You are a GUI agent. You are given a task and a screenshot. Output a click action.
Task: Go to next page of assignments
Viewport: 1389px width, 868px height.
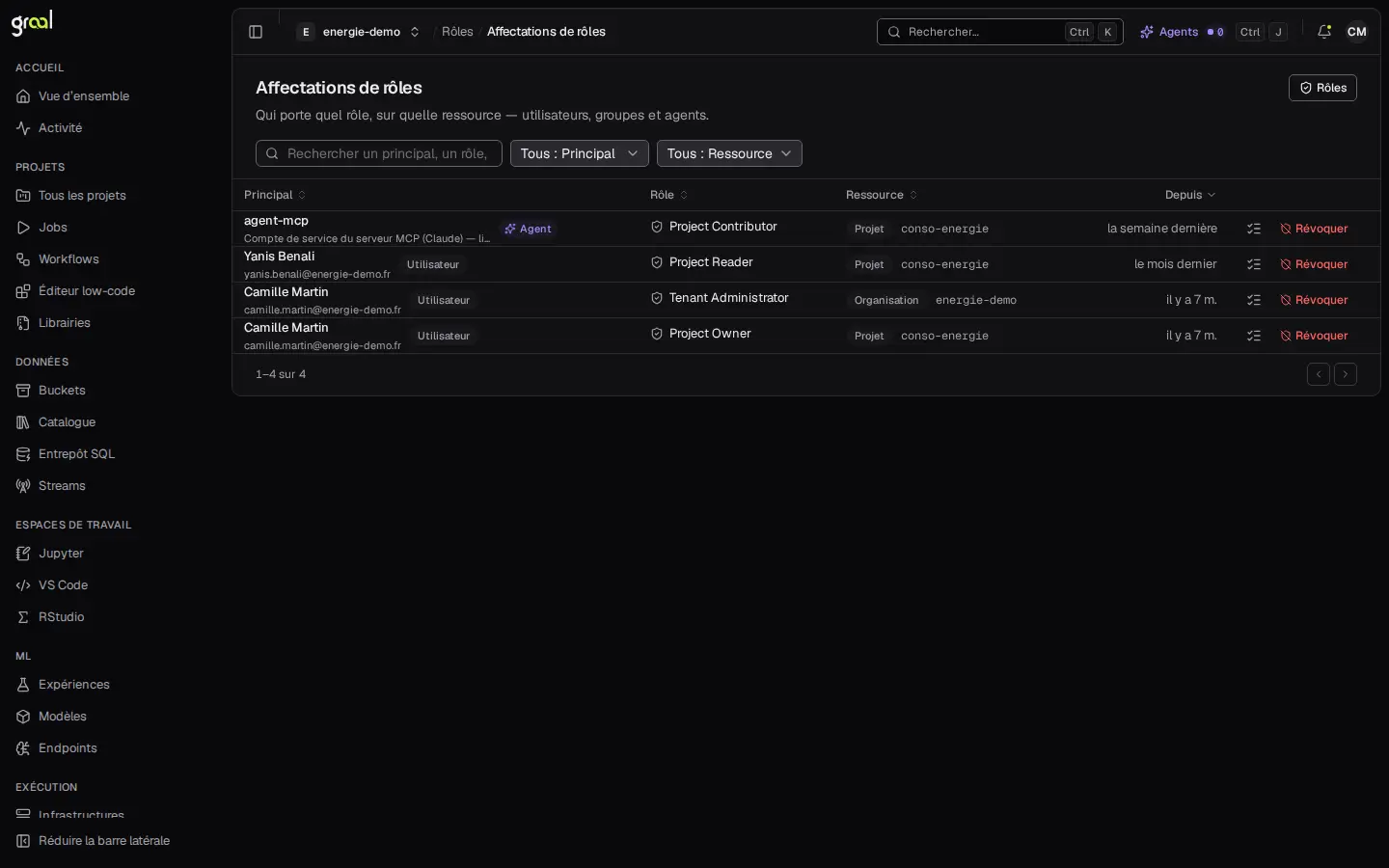click(1346, 374)
